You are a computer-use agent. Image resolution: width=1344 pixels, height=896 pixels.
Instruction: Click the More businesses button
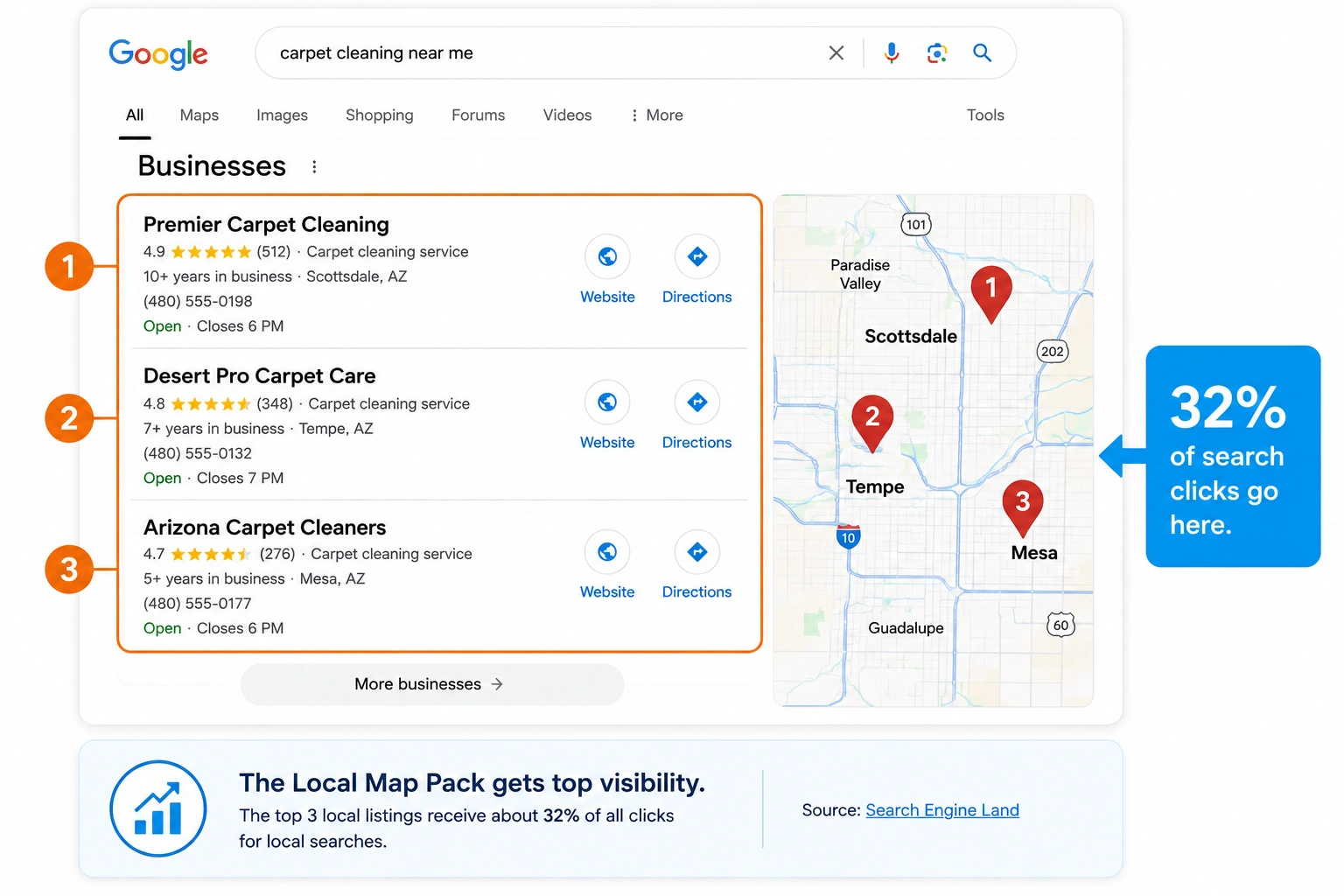pyautogui.click(x=432, y=684)
